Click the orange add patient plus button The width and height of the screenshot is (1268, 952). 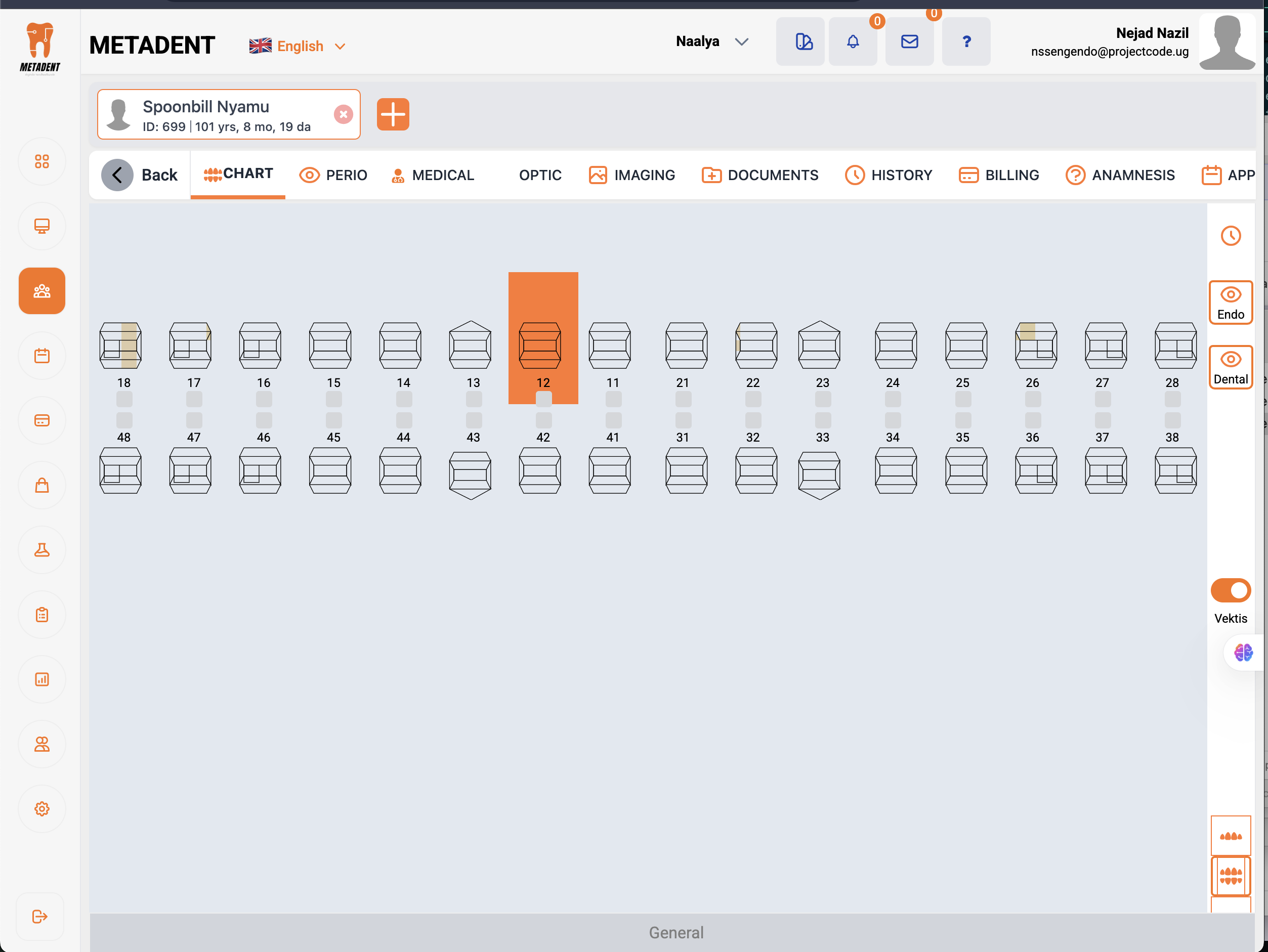(x=393, y=114)
